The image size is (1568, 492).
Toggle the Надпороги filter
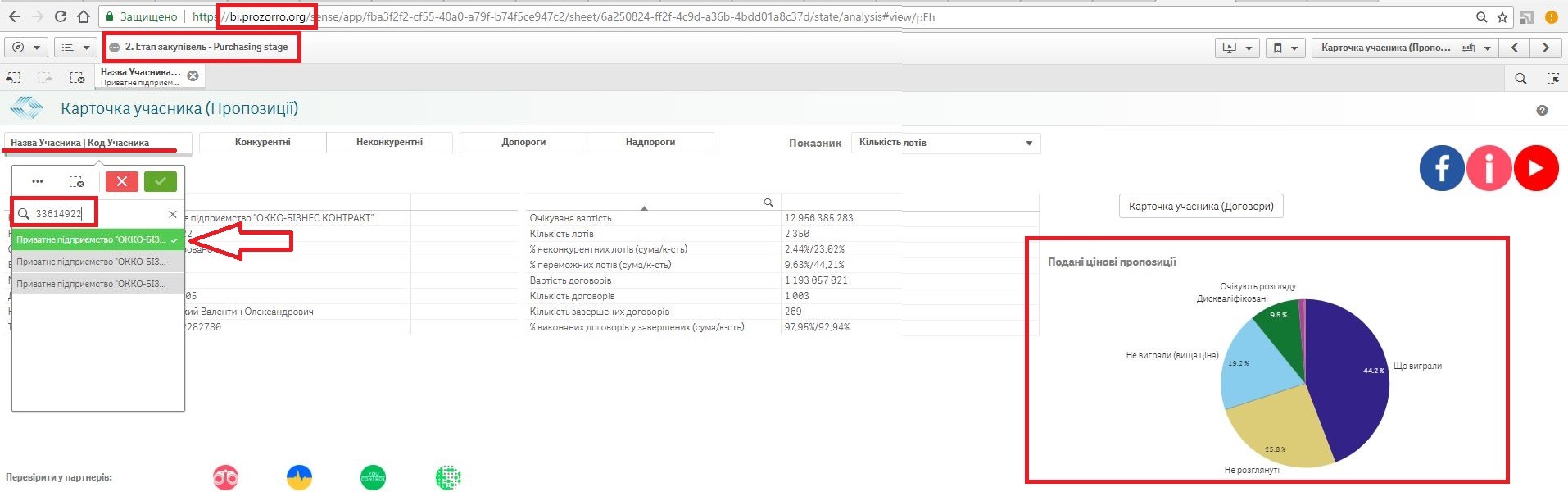pyautogui.click(x=650, y=142)
